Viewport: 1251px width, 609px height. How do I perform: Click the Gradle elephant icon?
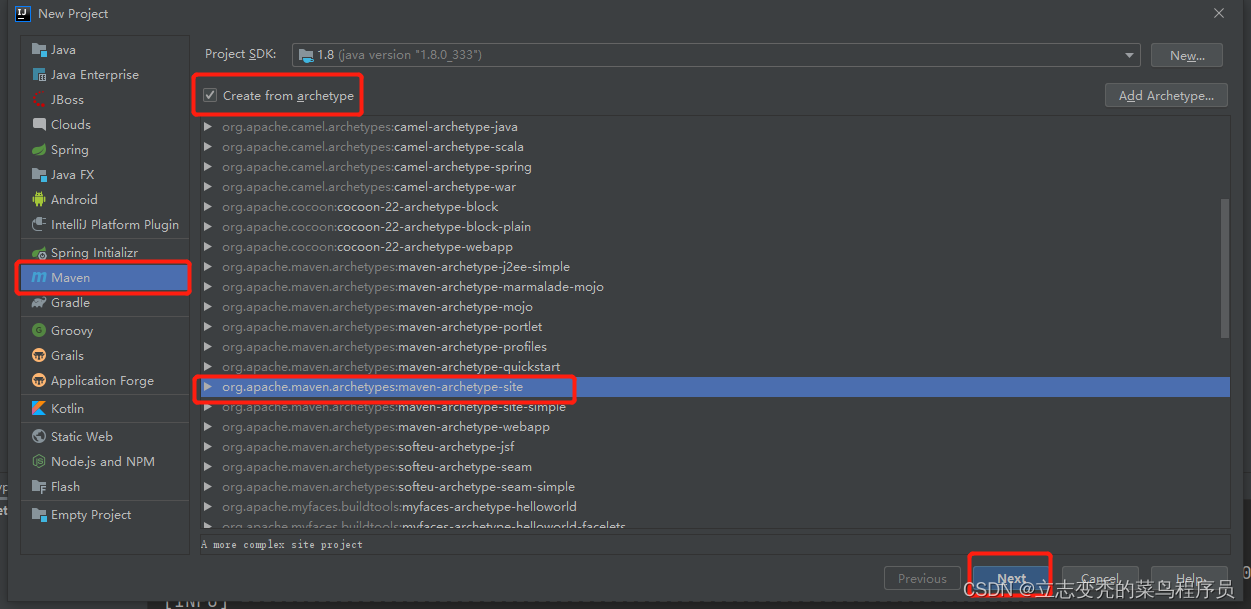39,303
